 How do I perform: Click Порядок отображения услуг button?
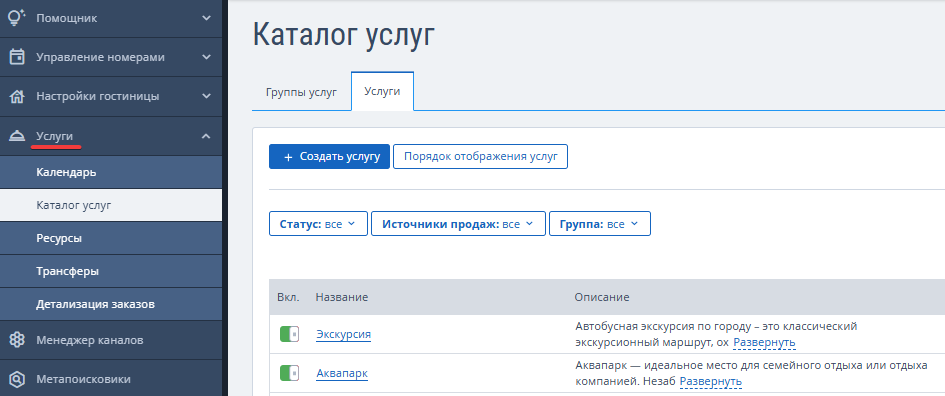[x=480, y=157]
